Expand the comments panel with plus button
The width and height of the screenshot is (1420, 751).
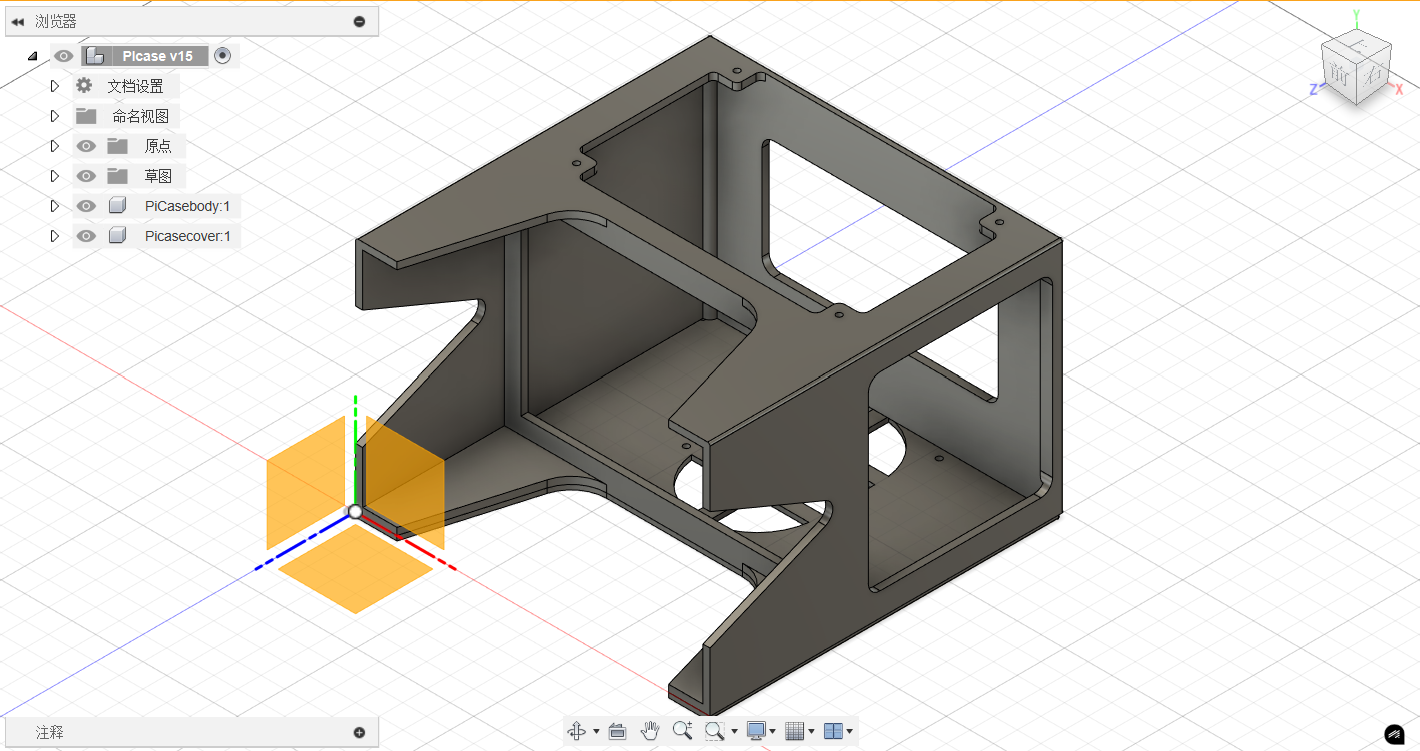360,732
